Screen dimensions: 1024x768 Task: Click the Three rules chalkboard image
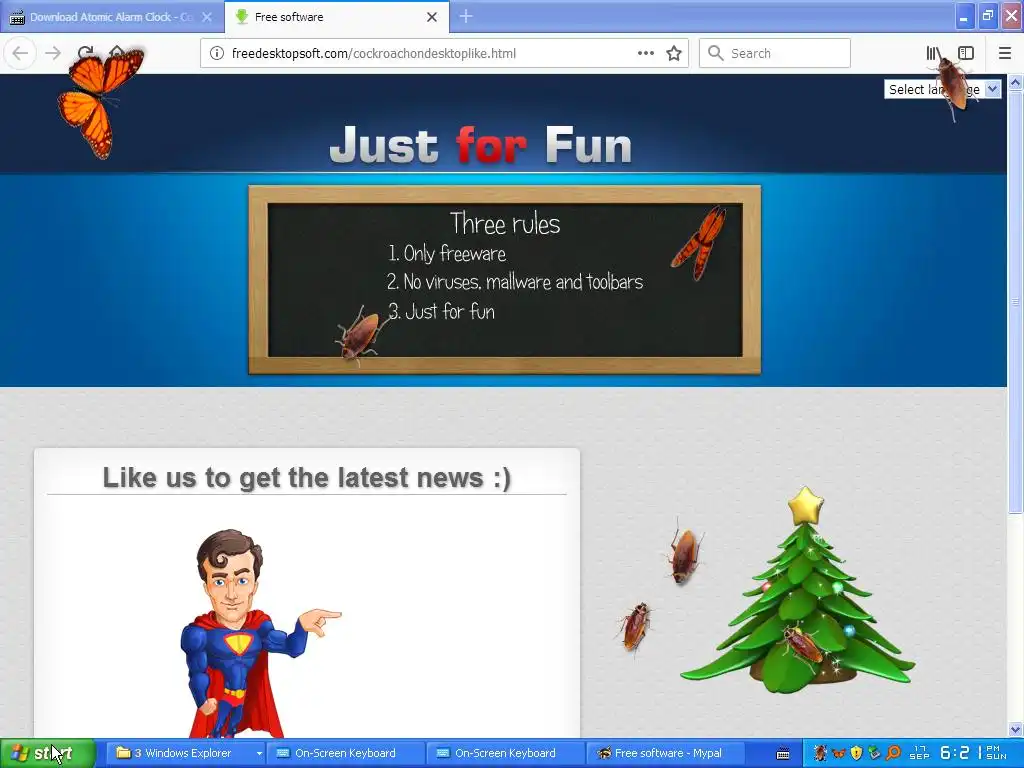tap(504, 280)
